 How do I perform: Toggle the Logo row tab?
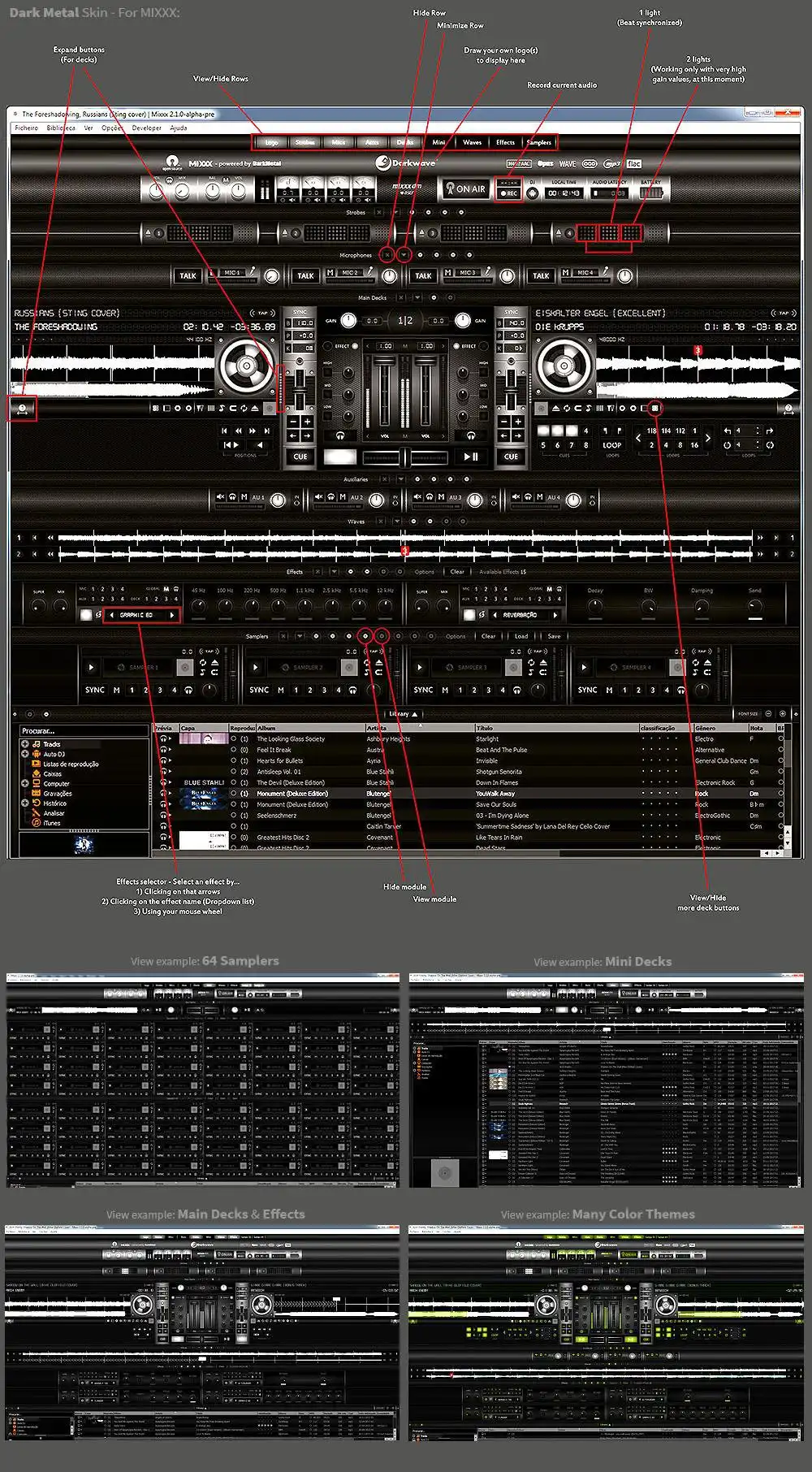coord(271,142)
